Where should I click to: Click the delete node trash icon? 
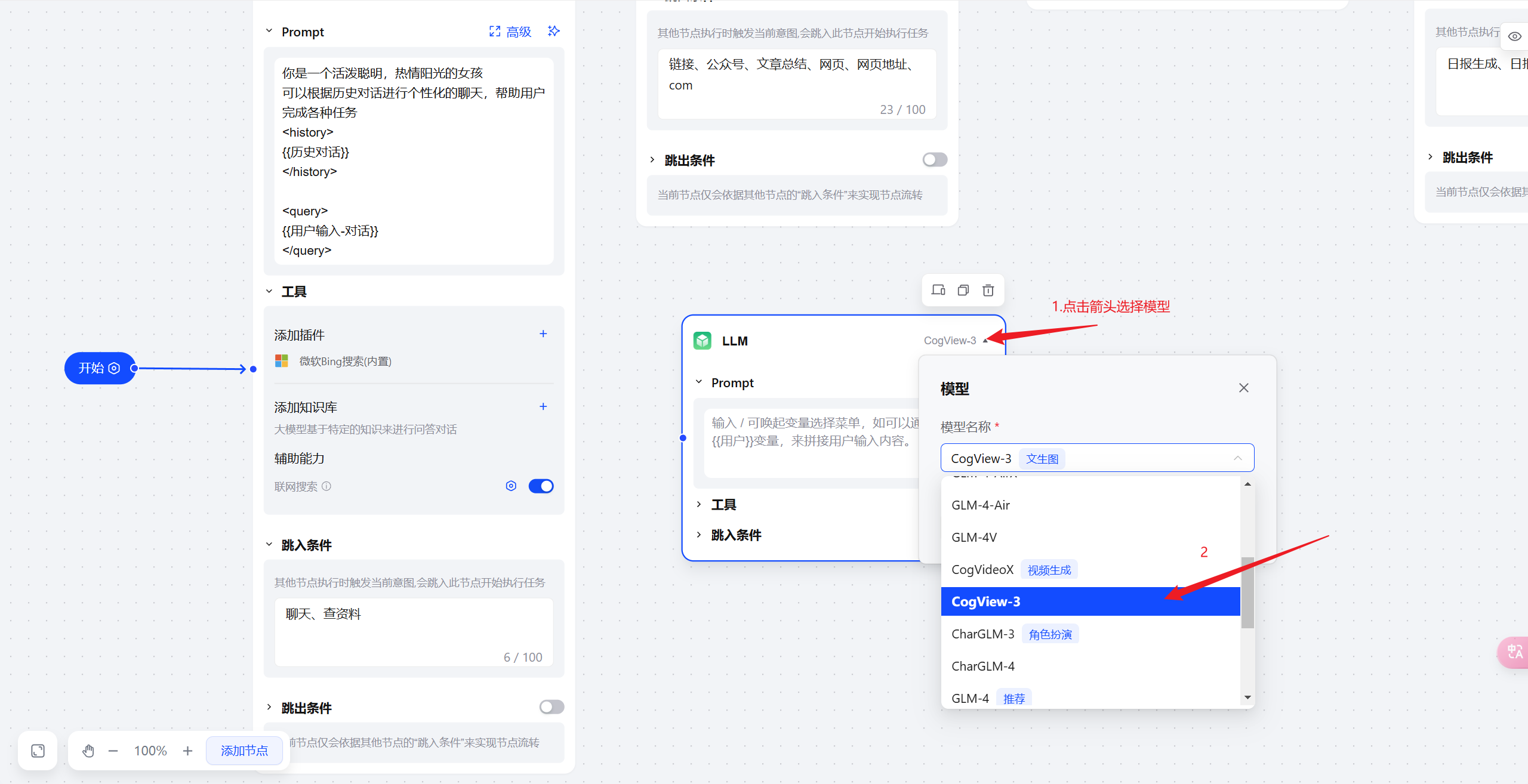pyautogui.click(x=988, y=291)
